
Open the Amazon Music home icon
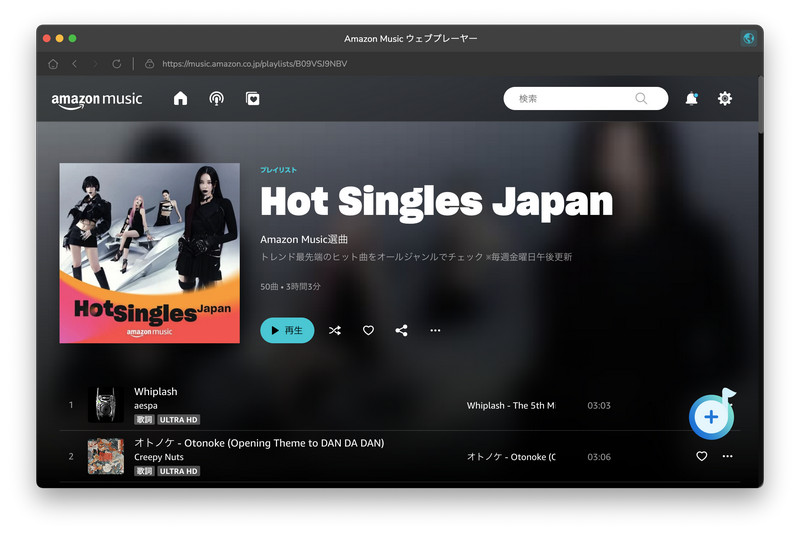tap(180, 98)
